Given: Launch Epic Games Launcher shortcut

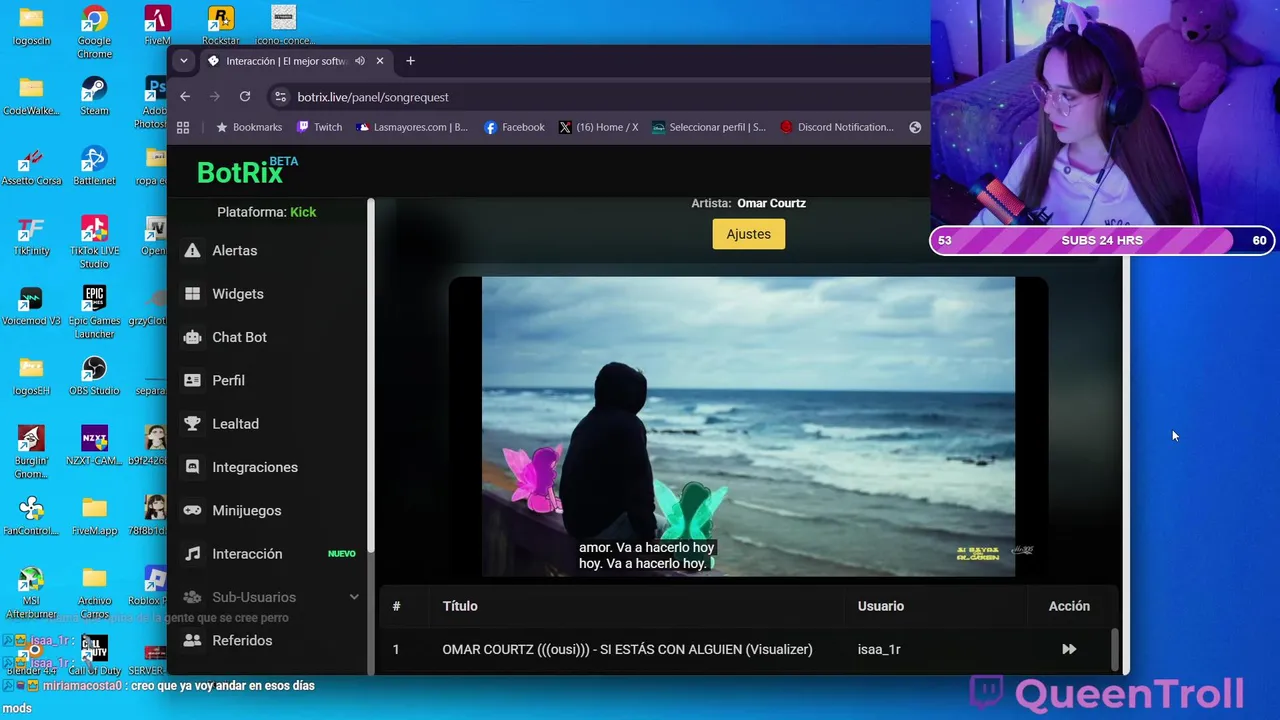Looking at the screenshot, I should 95,311.
